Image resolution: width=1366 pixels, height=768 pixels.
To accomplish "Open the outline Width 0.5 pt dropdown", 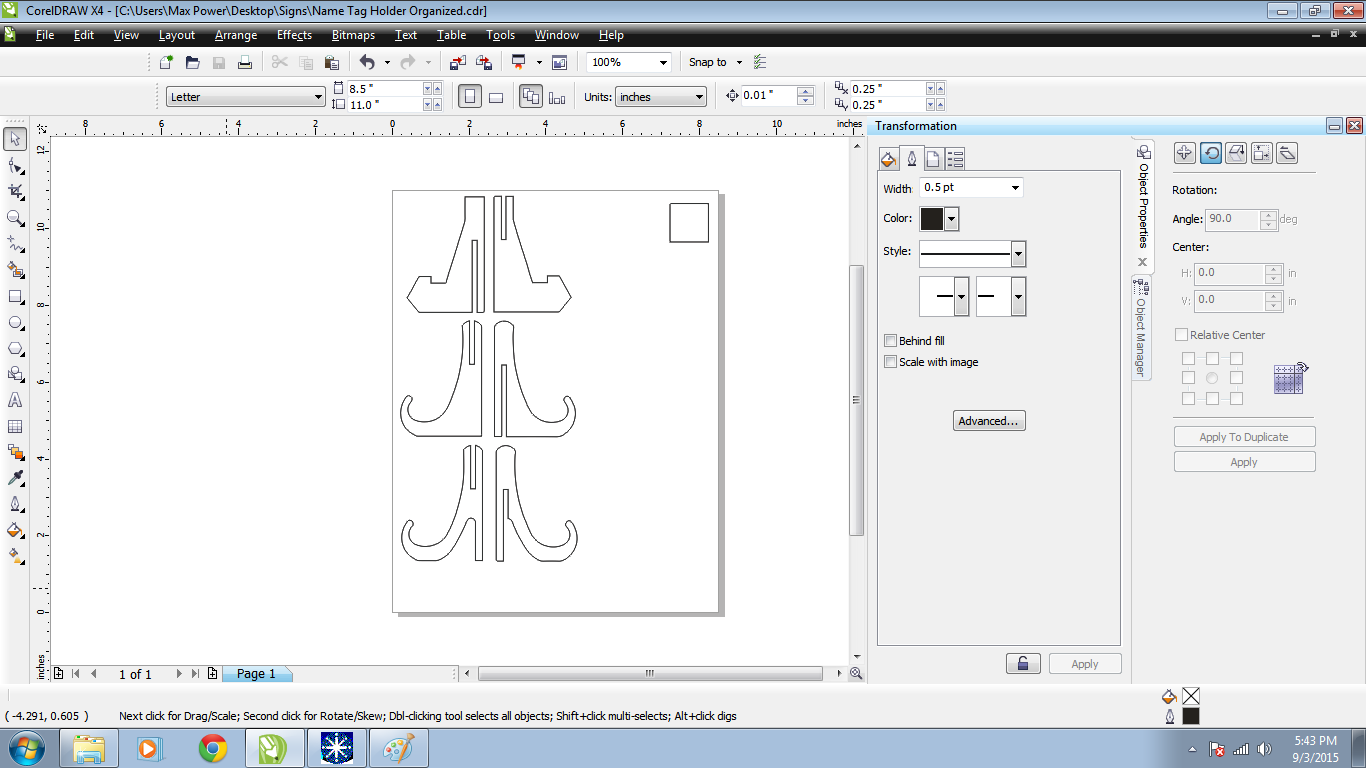I will pos(1016,188).
